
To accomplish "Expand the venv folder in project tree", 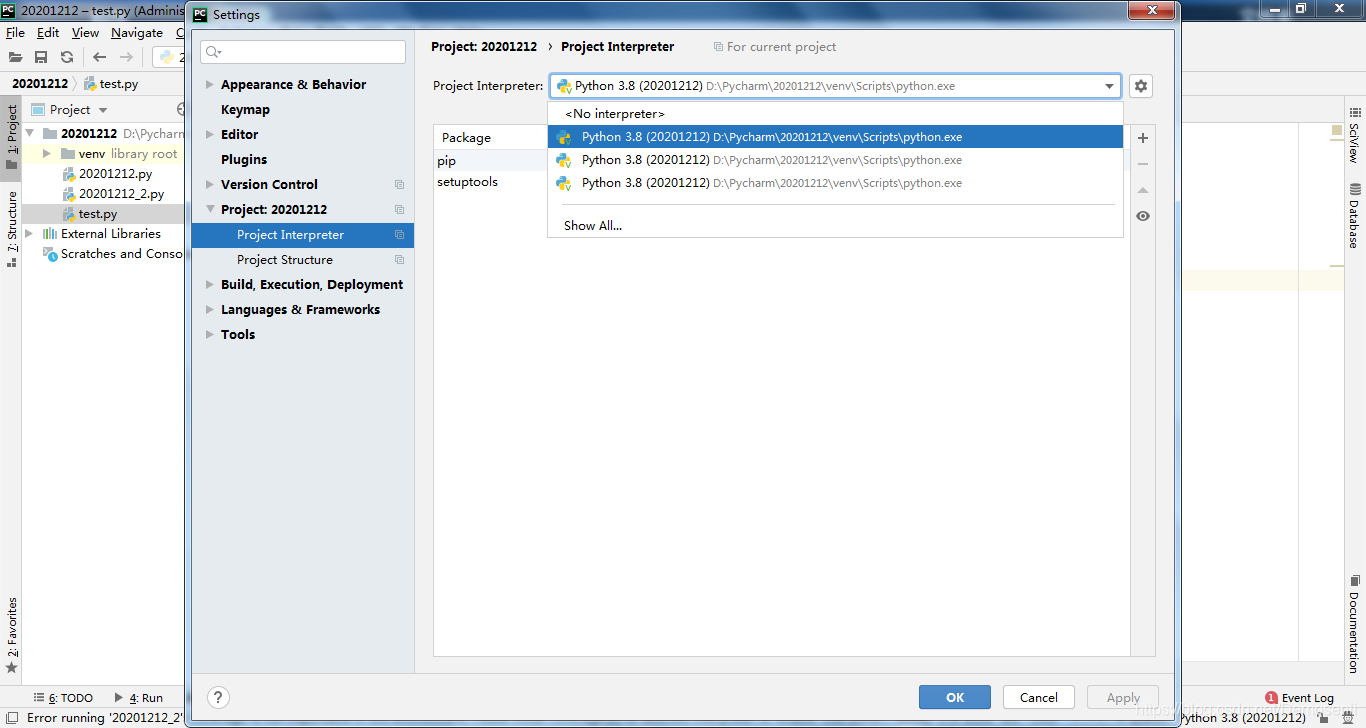I will (x=47, y=154).
